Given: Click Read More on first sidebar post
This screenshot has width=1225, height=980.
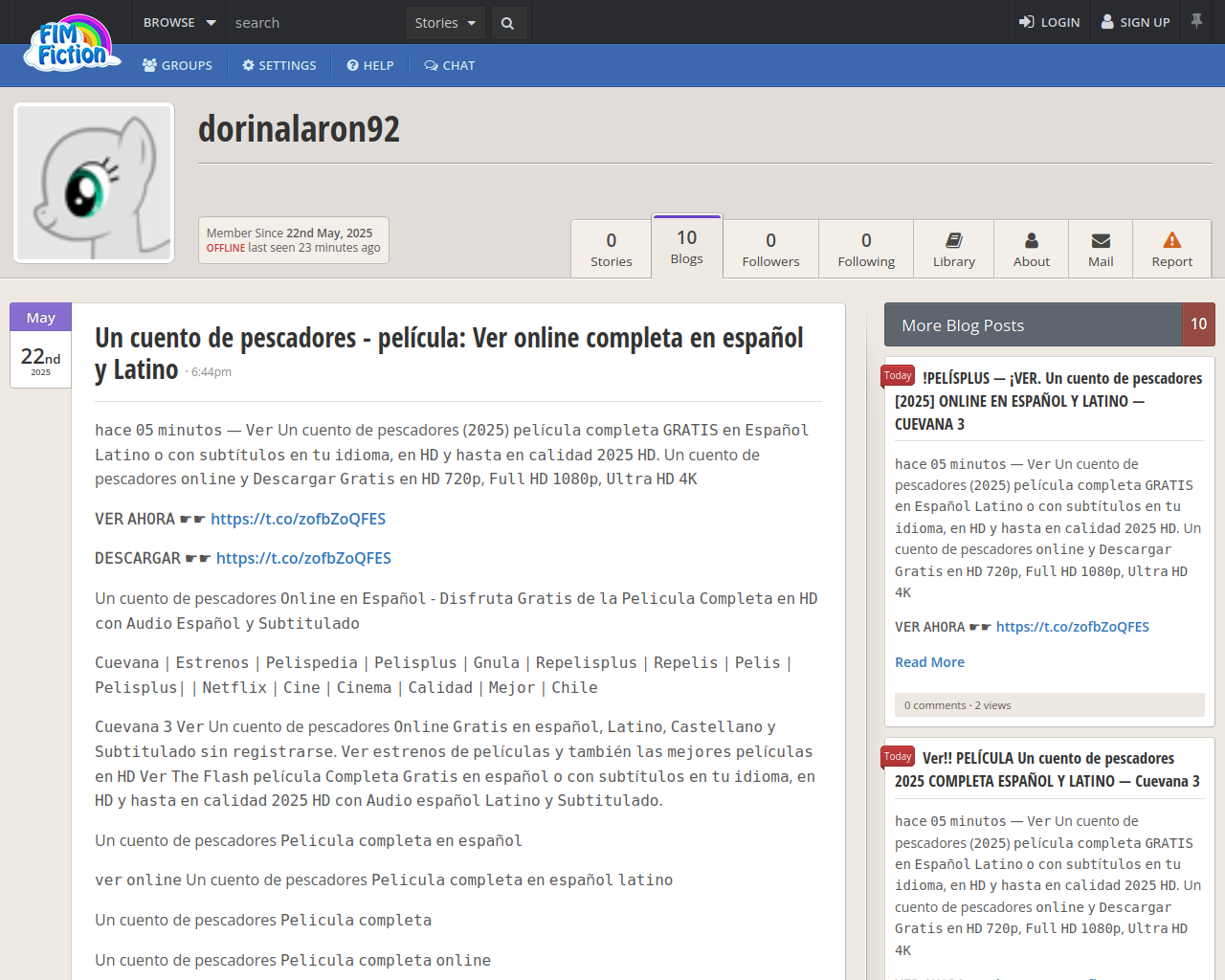Looking at the screenshot, I should pos(929,662).
